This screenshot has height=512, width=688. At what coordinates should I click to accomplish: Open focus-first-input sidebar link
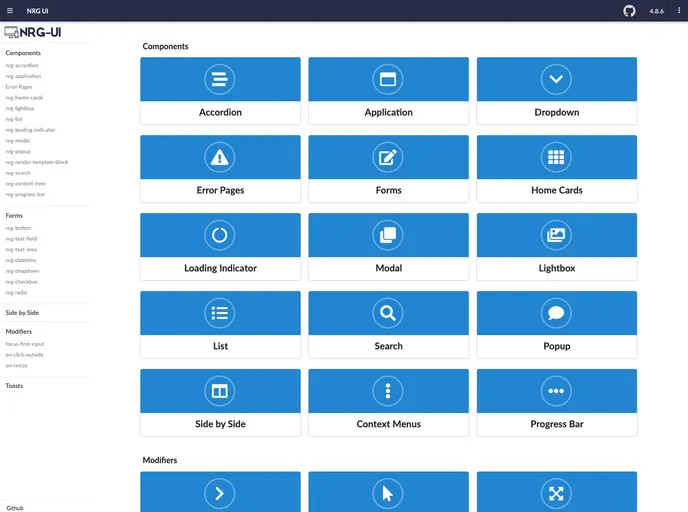[25, 344]
